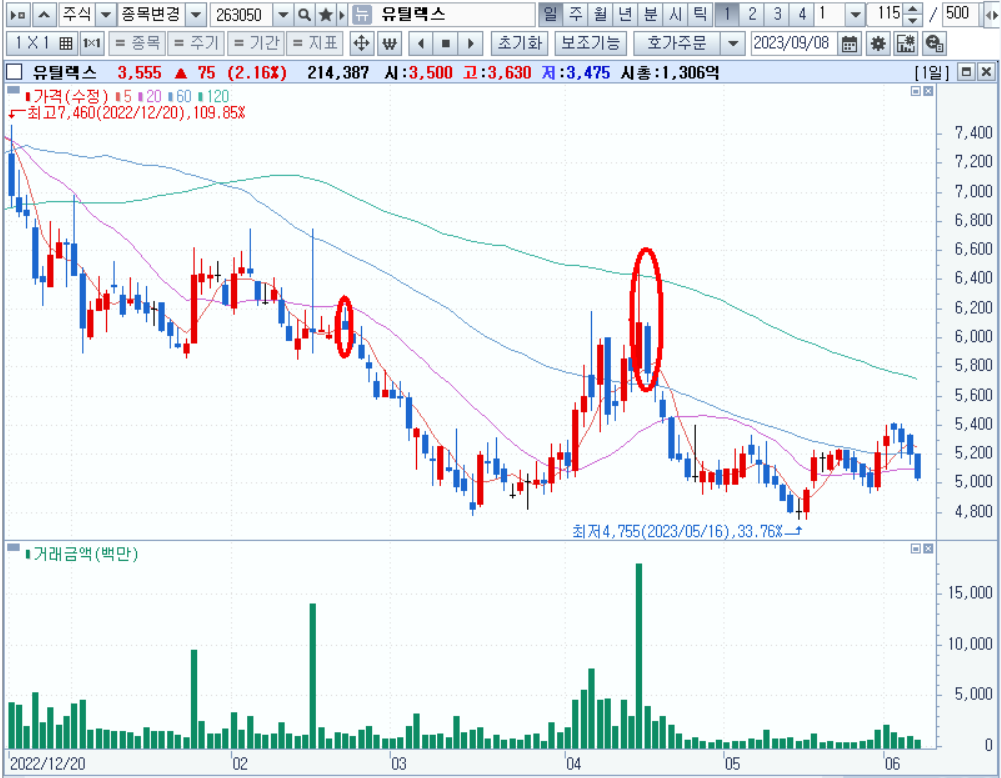Click the play/record toggle icon at toolbar start

pos(19,14)
